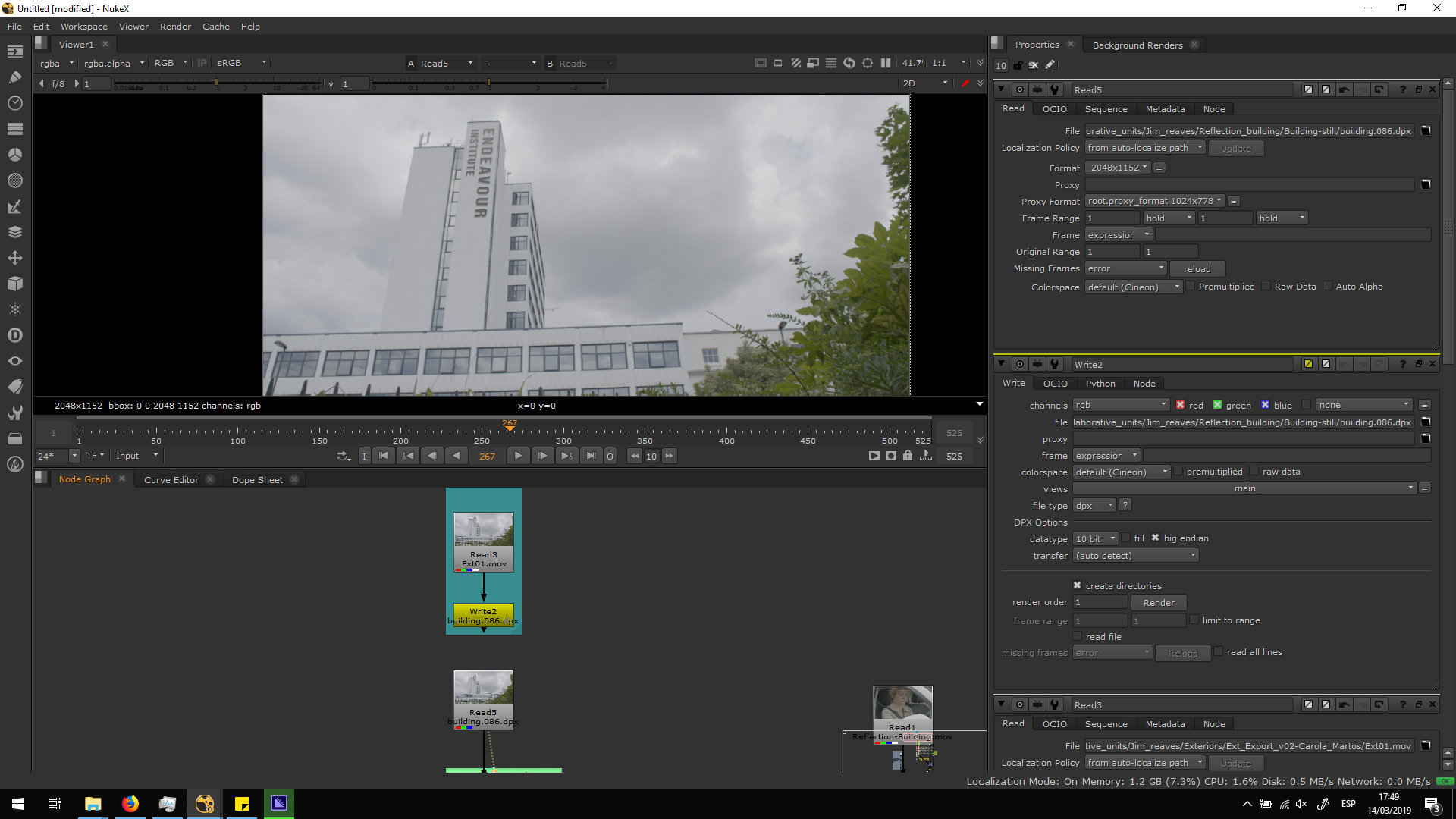Switch to the Curve Editor tab
This screenshot has height=819, width=1456.
point(171,480)
